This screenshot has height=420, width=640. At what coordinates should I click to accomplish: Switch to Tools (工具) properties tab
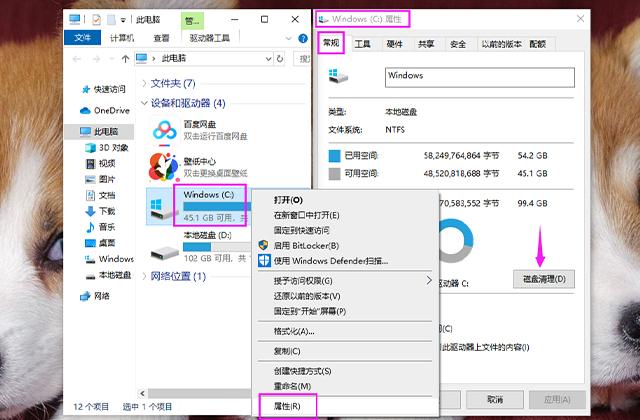[x=362, y=44]
